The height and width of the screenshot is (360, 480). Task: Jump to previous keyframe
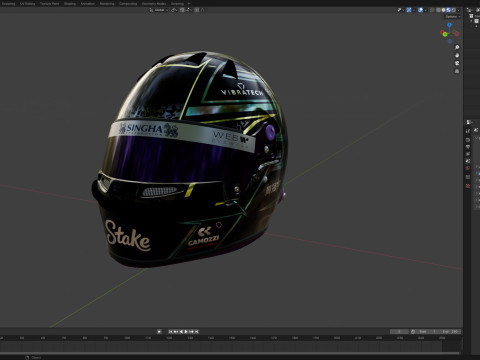click(176, 332)
